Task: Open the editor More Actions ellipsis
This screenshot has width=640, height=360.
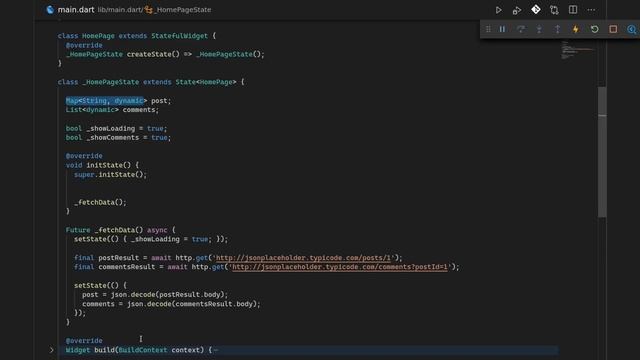Action: coord(591,10)
